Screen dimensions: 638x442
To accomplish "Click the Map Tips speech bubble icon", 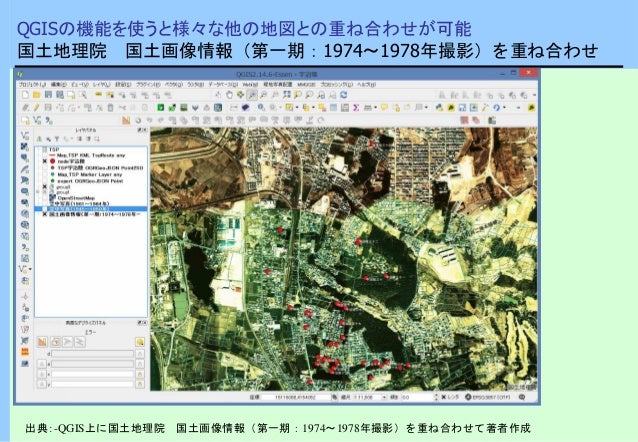I will click(384, 108).
